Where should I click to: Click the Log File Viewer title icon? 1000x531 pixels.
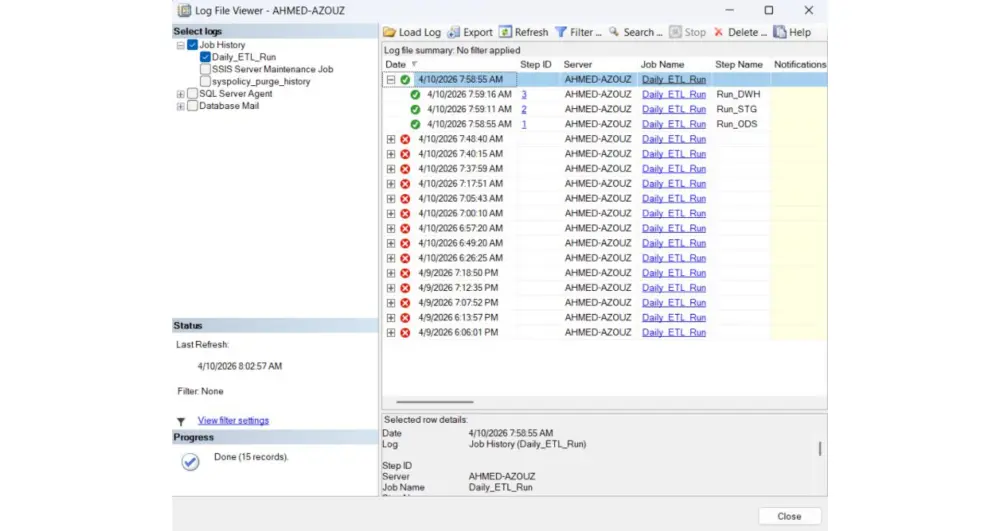pos(184,10)
